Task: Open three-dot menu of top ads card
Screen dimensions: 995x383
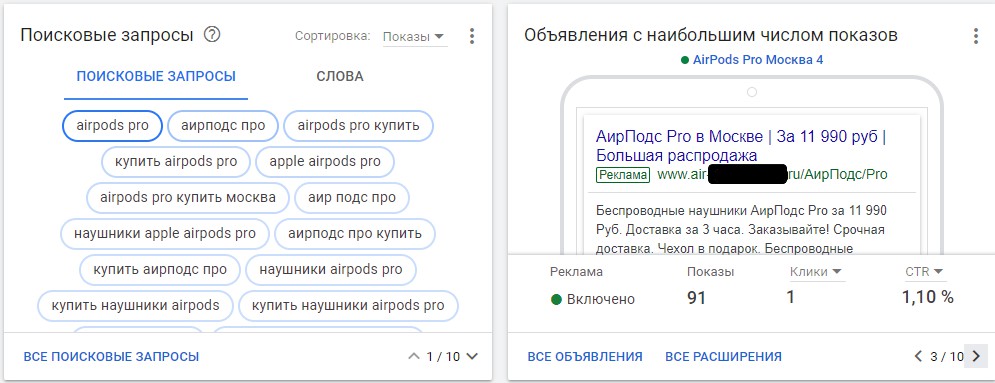Action: [976, 36]
